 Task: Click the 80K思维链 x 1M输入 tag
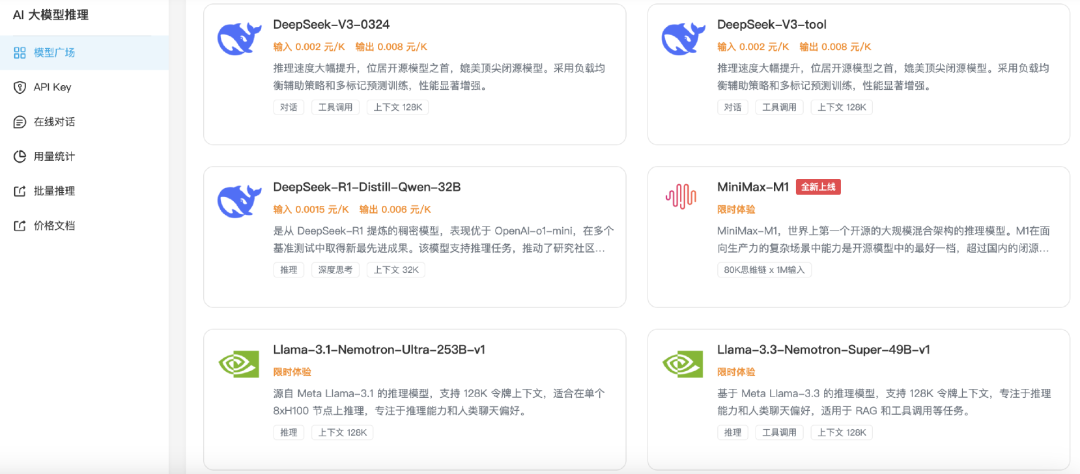click(x=765, y=270)
